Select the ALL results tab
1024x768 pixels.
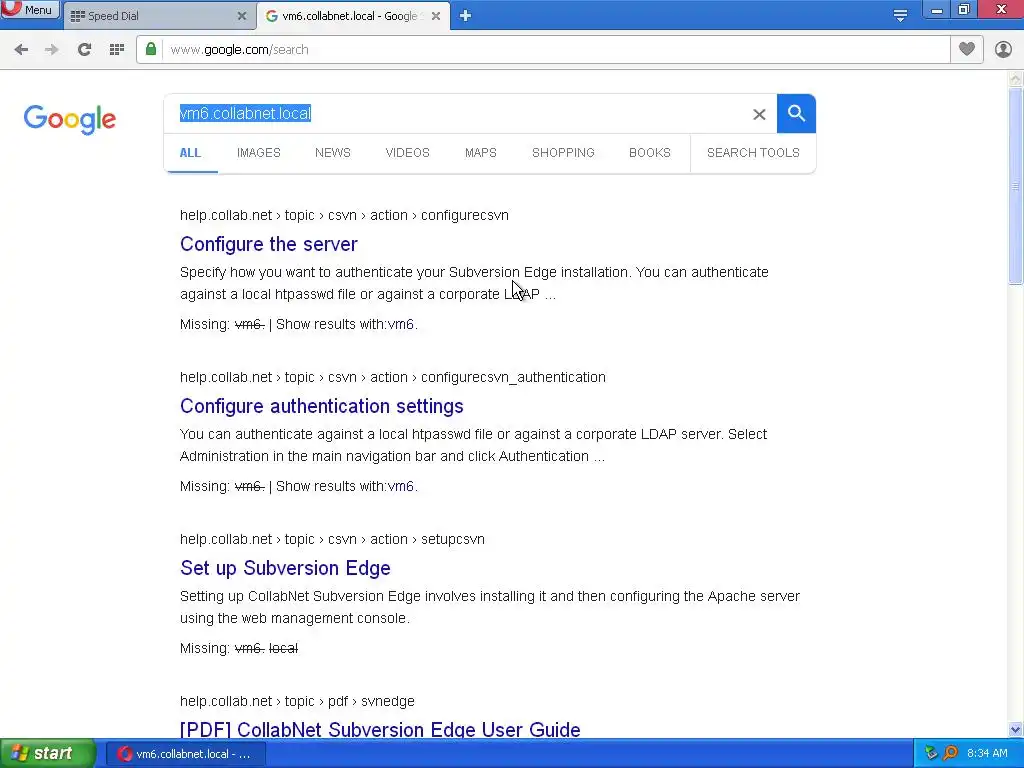click(x=190, y=153)
